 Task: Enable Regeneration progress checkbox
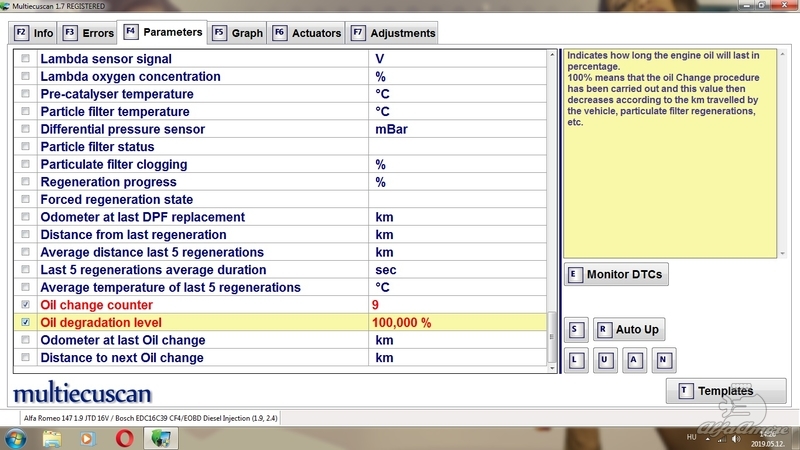coord(26,182)
